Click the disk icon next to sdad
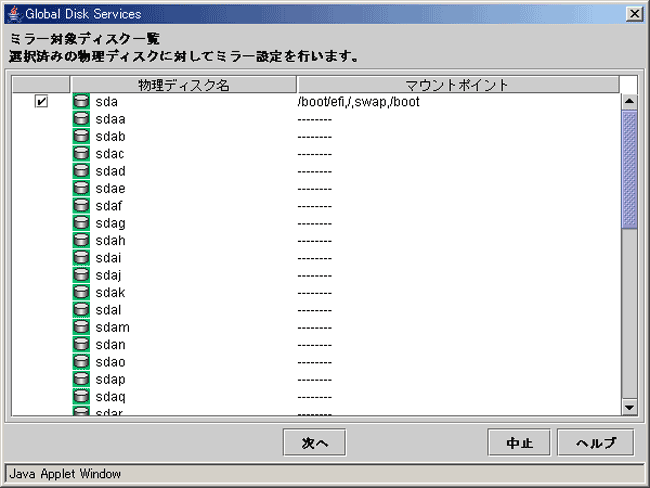Screen dimensions: 650x488 pyautogui.click(x=81, y=171)
